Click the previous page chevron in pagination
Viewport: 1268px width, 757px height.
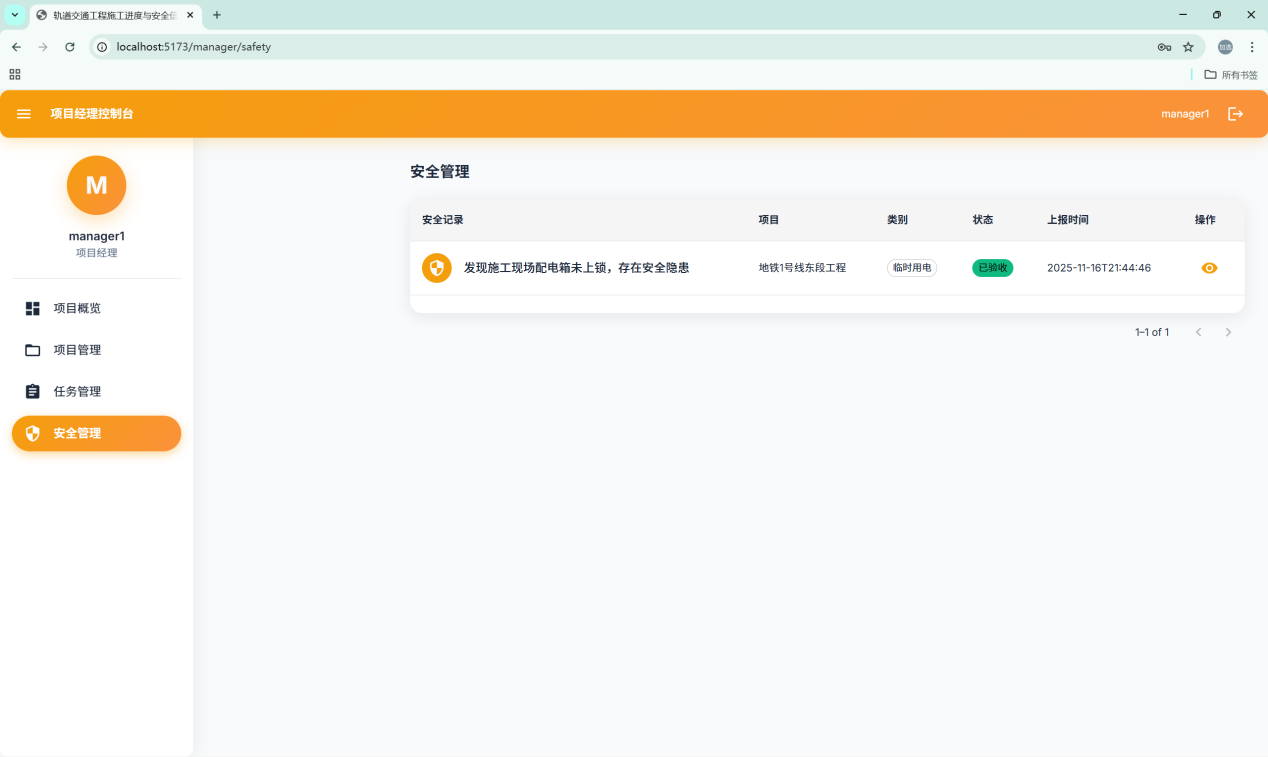1198,332
